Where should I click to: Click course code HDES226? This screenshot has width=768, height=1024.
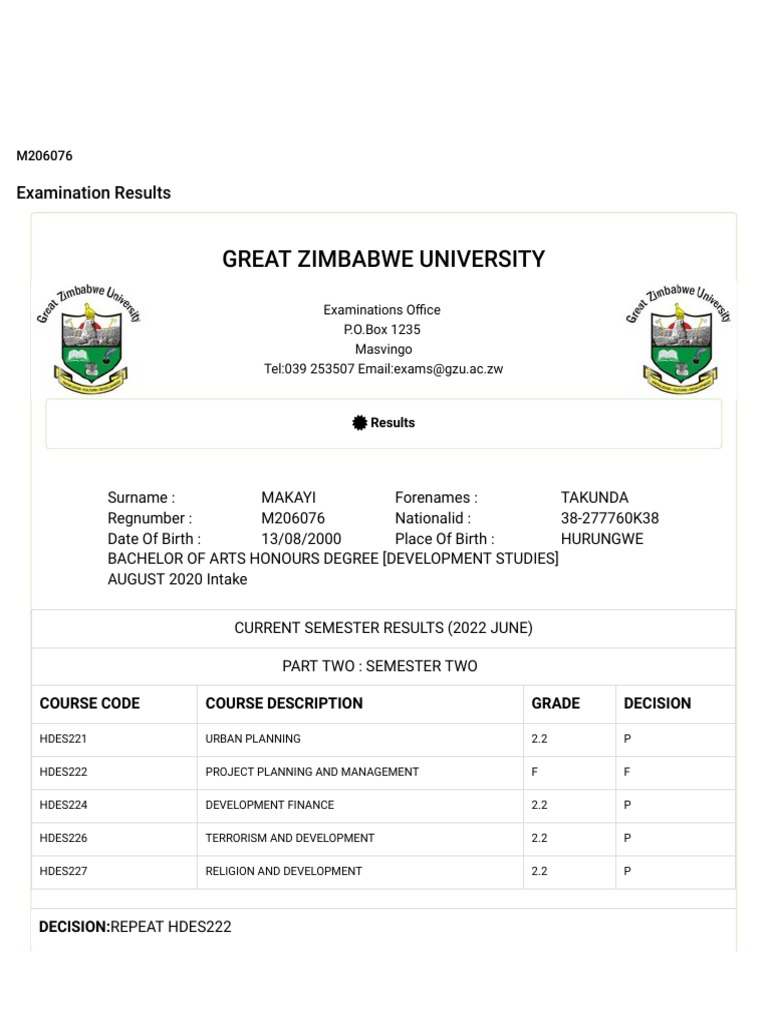63,838
